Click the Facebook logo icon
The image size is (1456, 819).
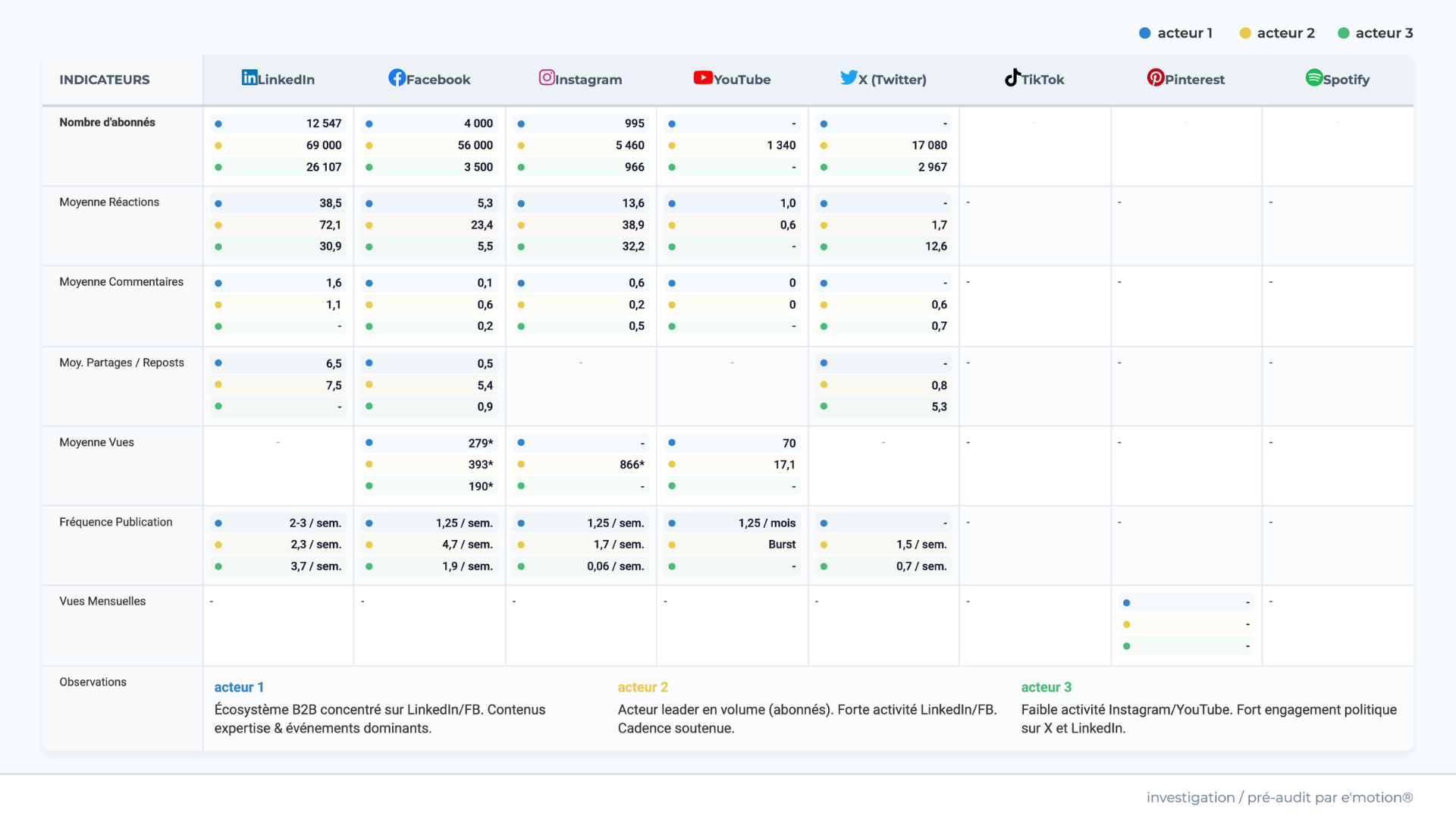tap(397, 77)
